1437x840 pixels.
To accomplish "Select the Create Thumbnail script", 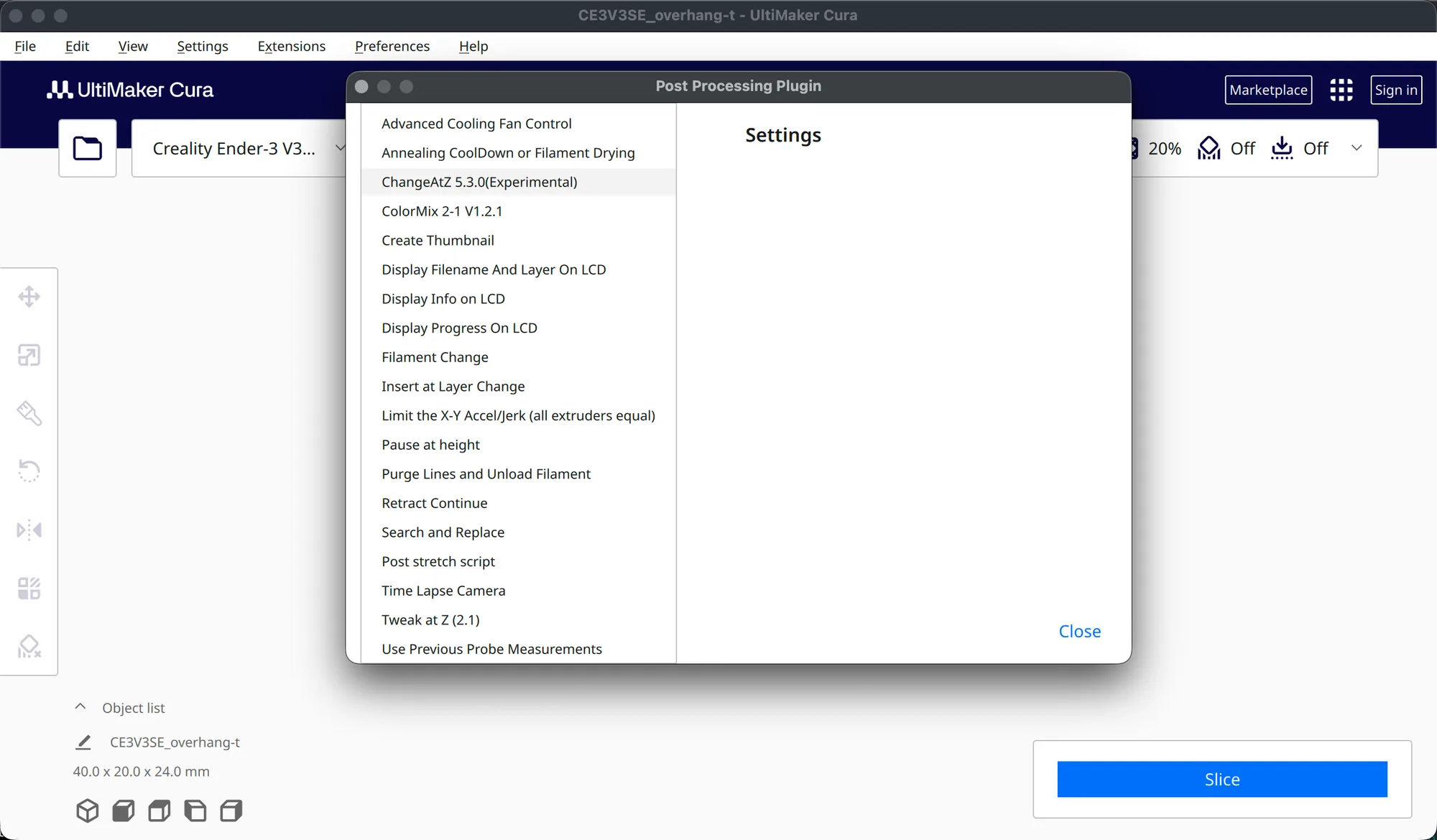I will (x=518, y=240).
